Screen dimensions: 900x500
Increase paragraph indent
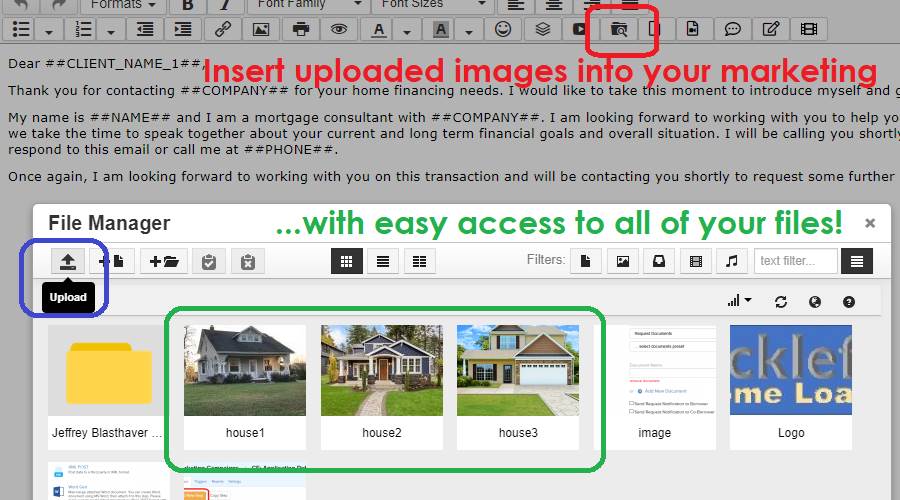[x=183, y=29]
